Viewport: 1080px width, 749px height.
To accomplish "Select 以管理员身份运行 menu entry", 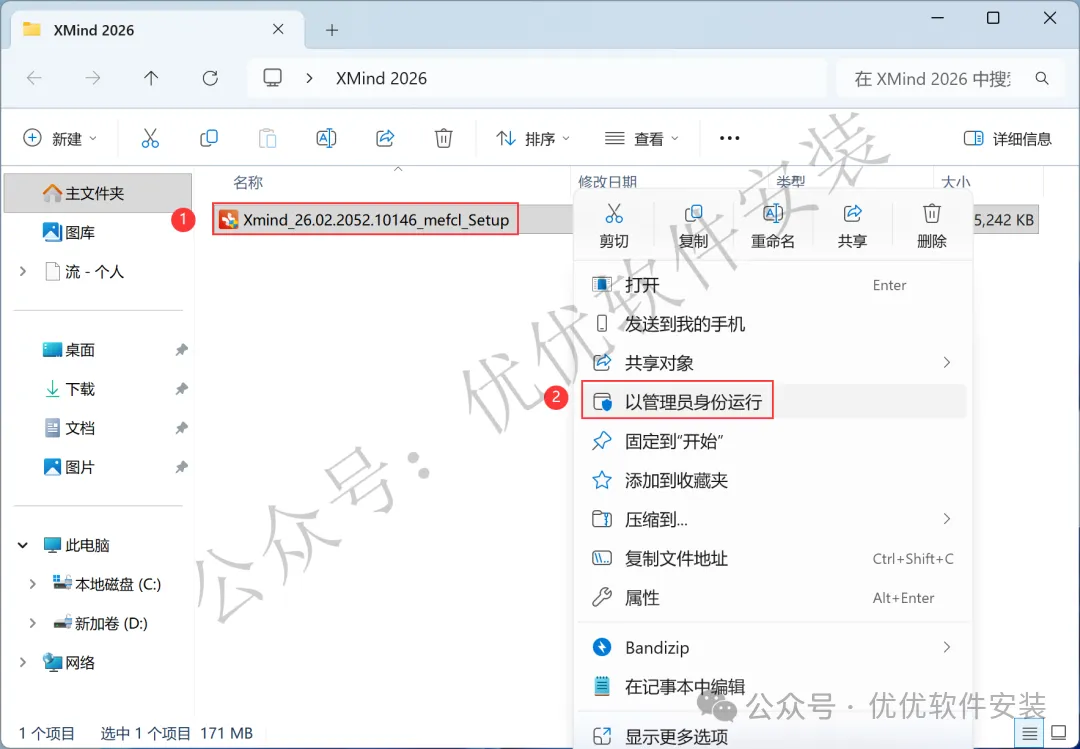I will tap(773, 402).
